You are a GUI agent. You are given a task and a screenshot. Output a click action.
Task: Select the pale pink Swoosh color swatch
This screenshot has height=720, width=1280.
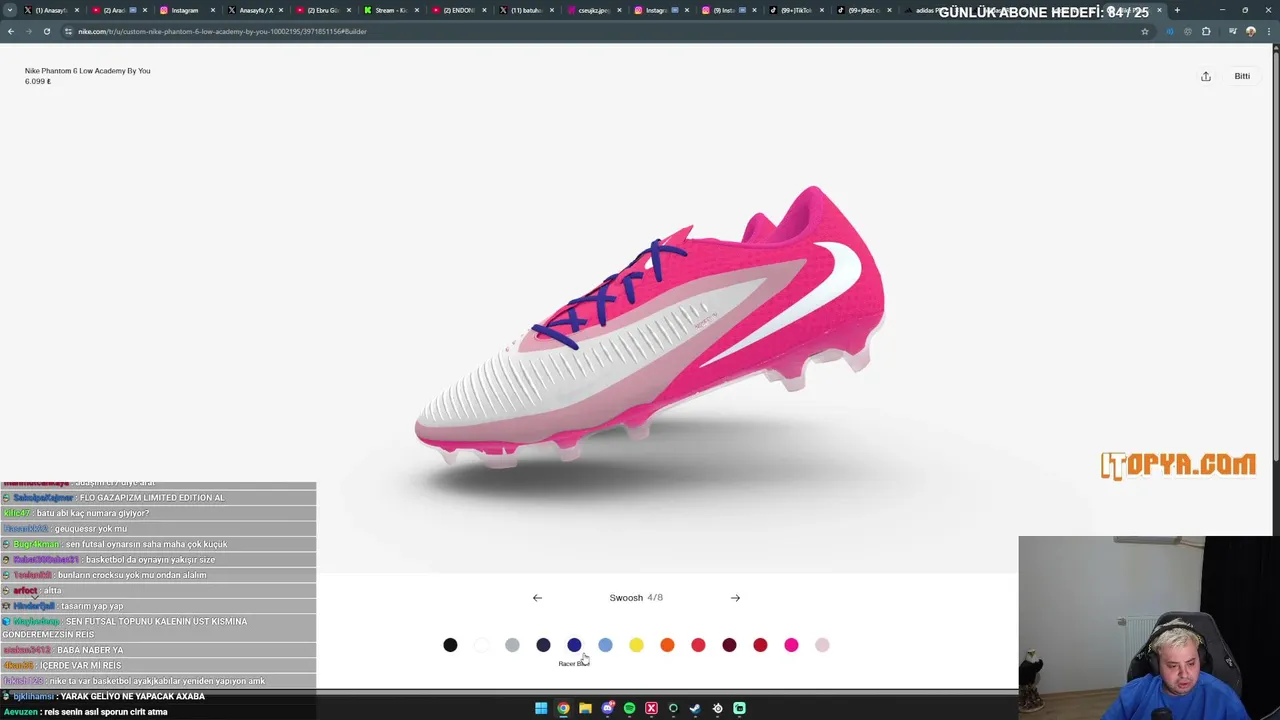(x=822, y=645)
